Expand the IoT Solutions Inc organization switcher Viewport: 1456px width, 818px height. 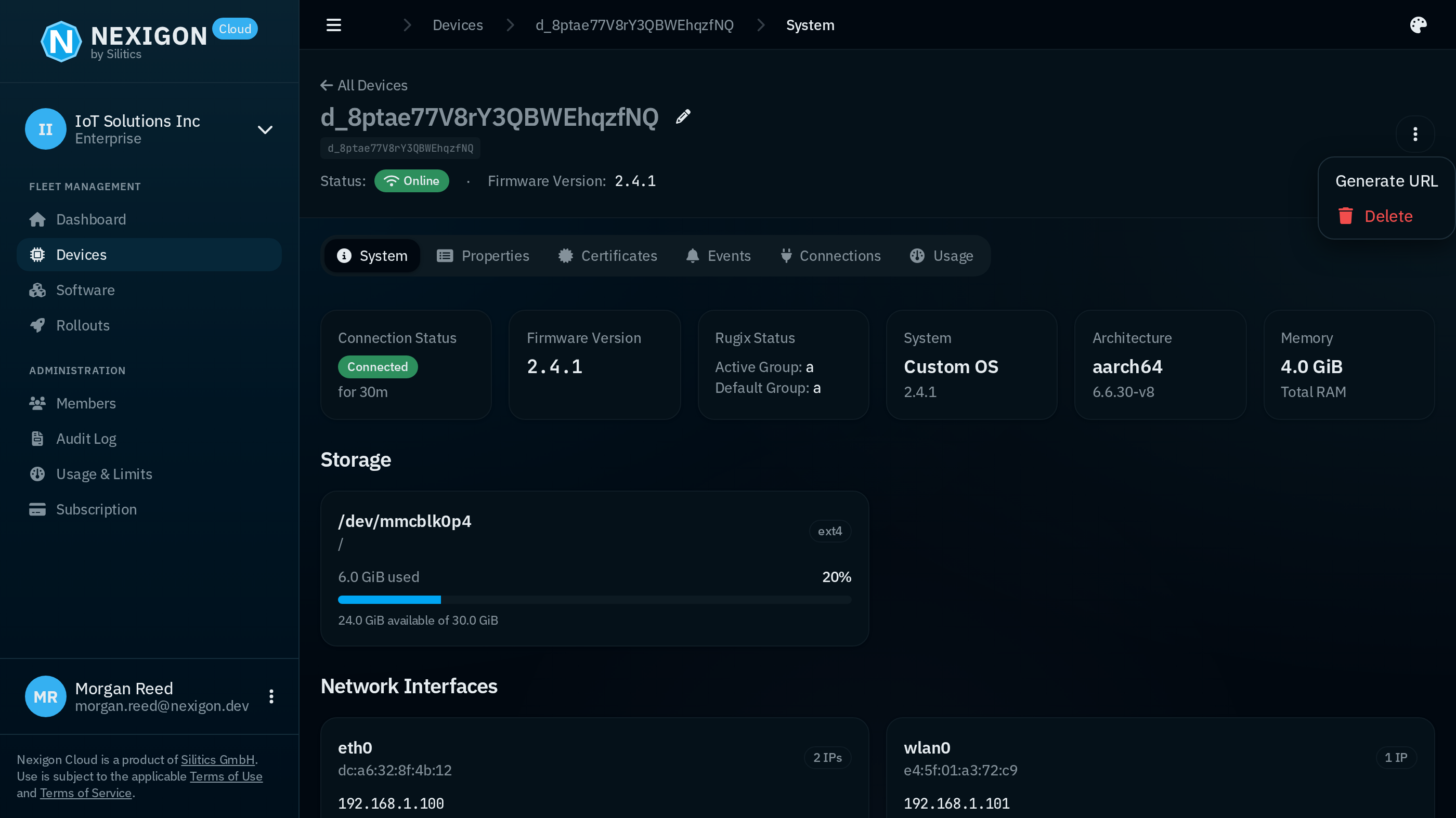pos(265,129)
